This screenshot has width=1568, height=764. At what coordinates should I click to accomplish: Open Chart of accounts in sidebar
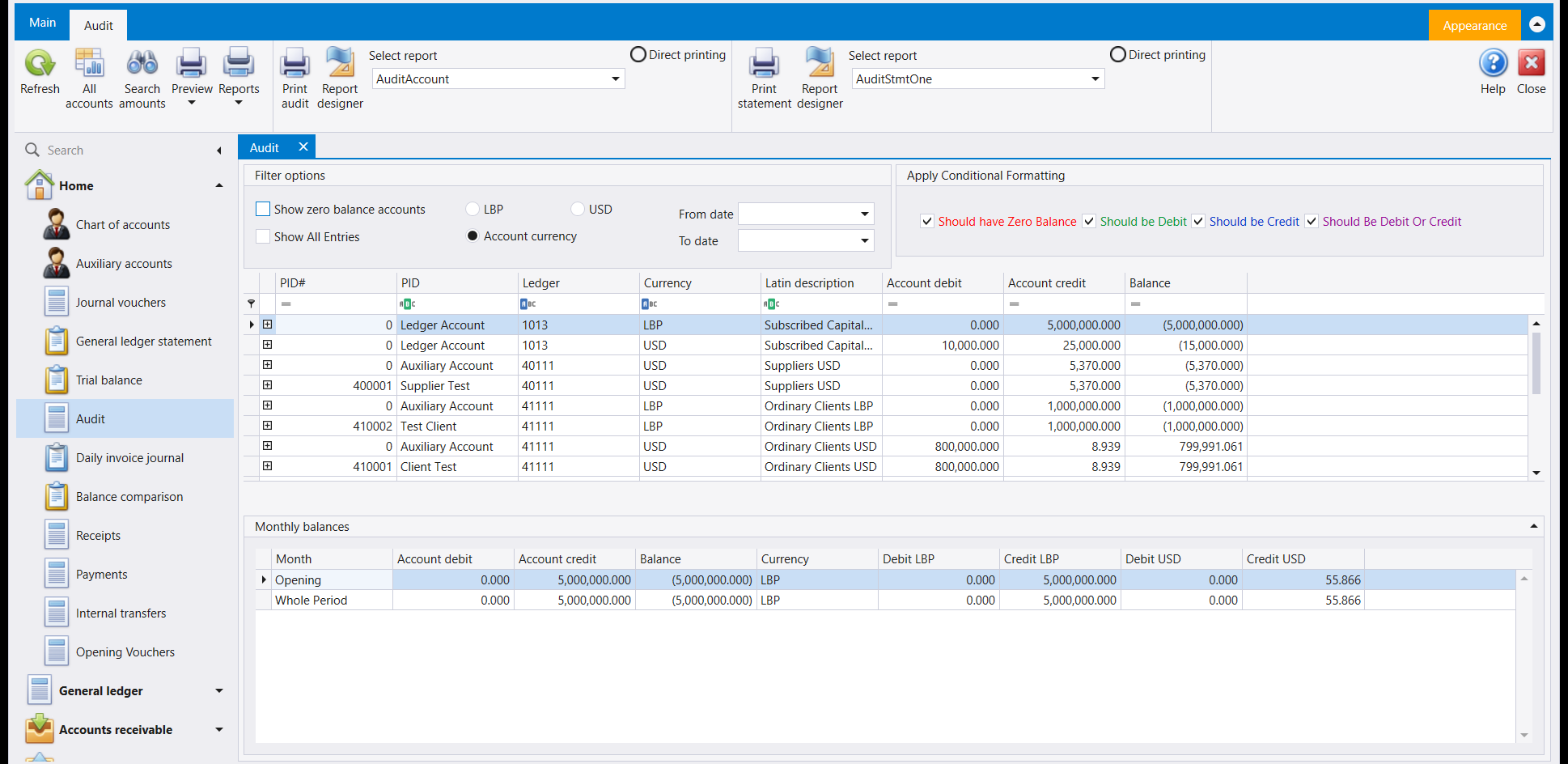[x=123, y=225]
